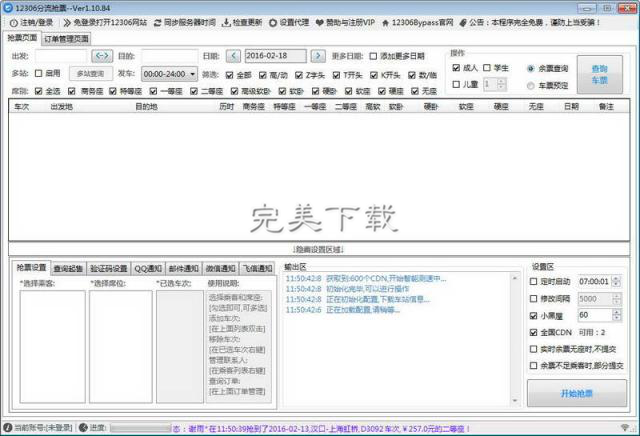Open the 邮件通知 tab
The height and width of the screenshot is (436, 640).
184,268
